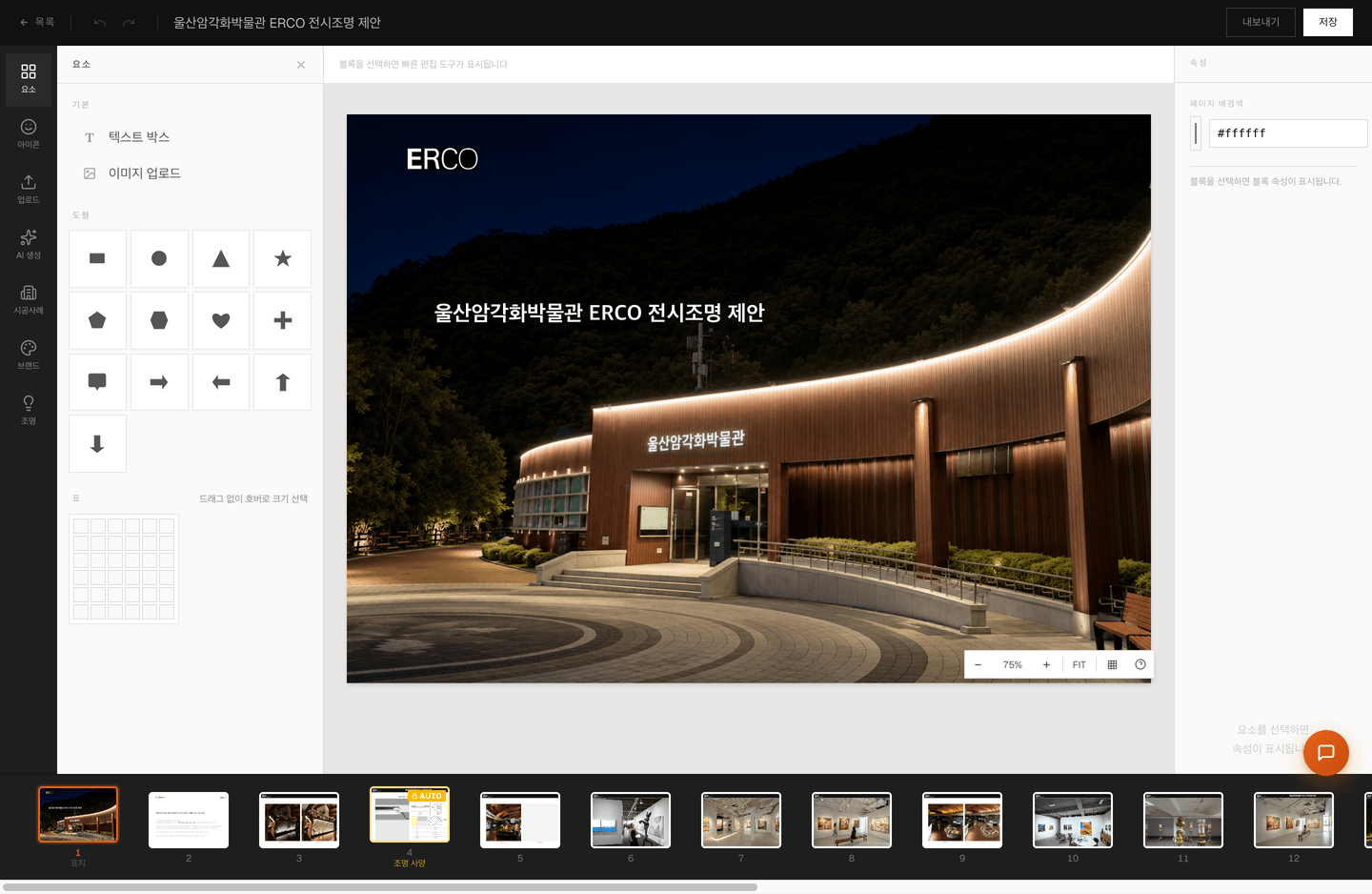Insert the heart shape
The image size is (1372, 894).
[221, 320]
